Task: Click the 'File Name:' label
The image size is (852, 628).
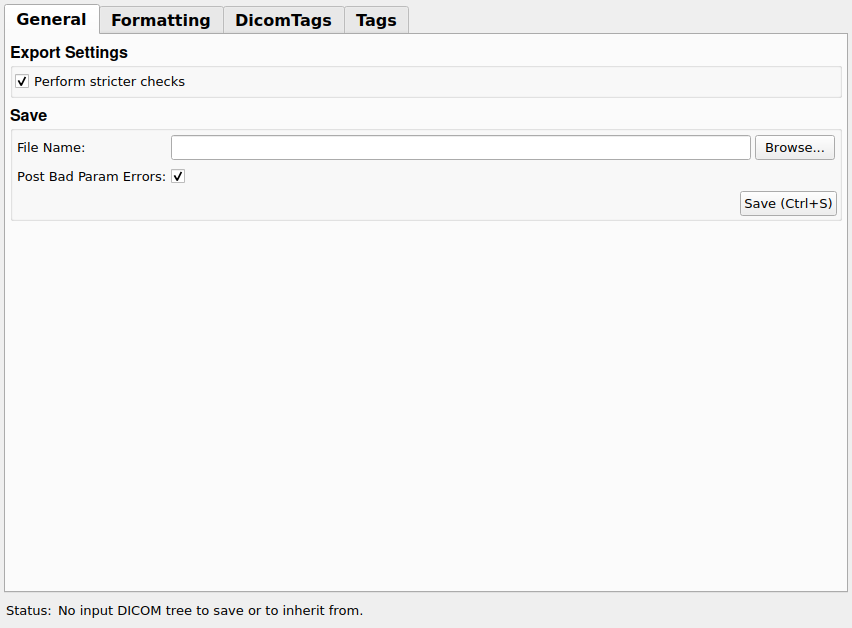Action: pos(51,148)
